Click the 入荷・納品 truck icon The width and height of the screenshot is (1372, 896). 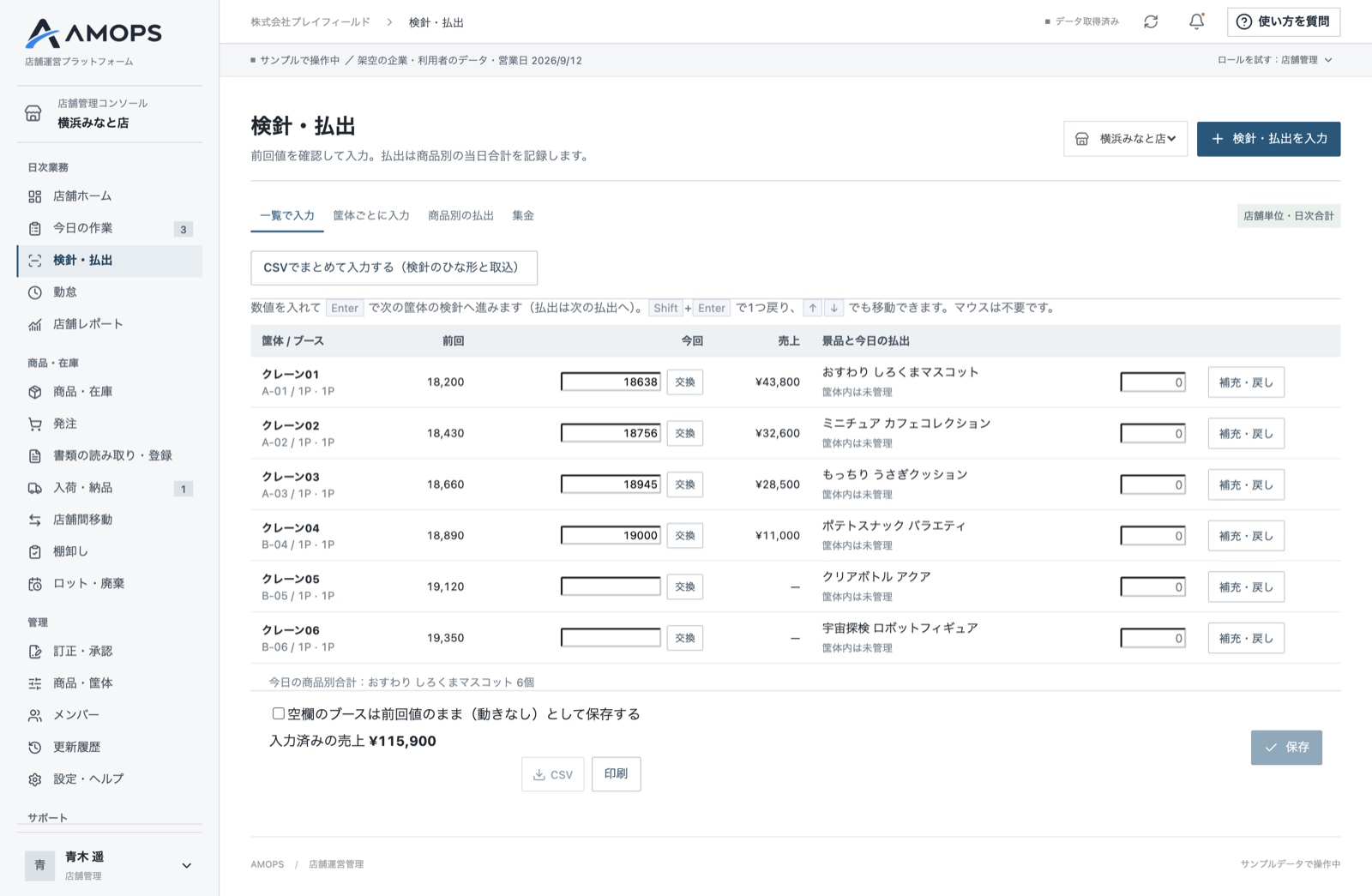(x=35, y=488)
